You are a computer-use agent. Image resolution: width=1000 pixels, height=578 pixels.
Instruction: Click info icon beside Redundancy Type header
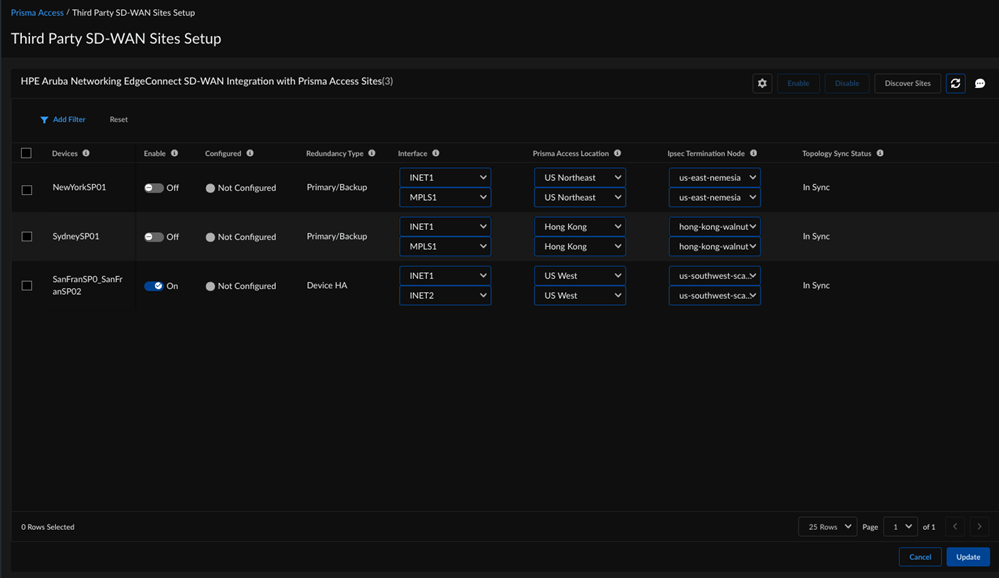tap(372, 154)
